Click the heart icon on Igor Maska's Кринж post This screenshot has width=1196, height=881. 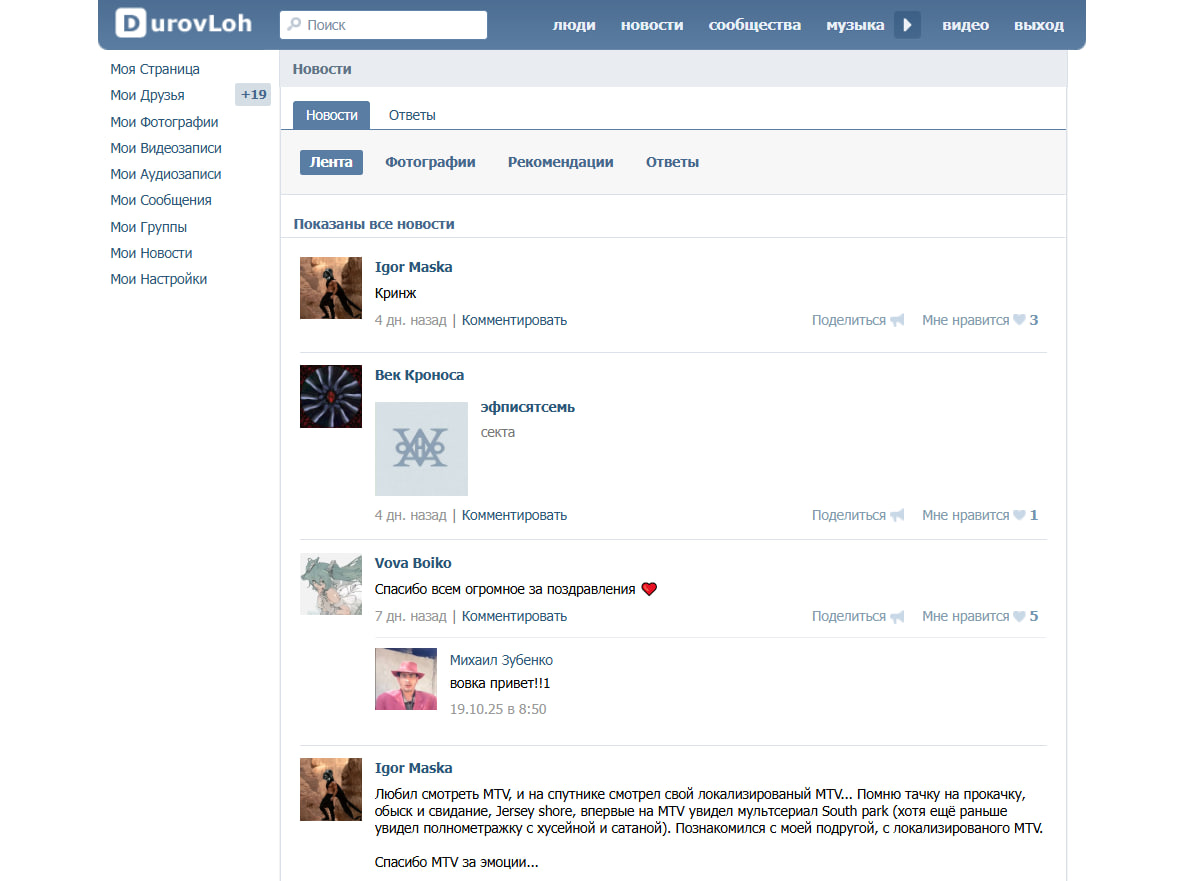(x=1019, y=321)
